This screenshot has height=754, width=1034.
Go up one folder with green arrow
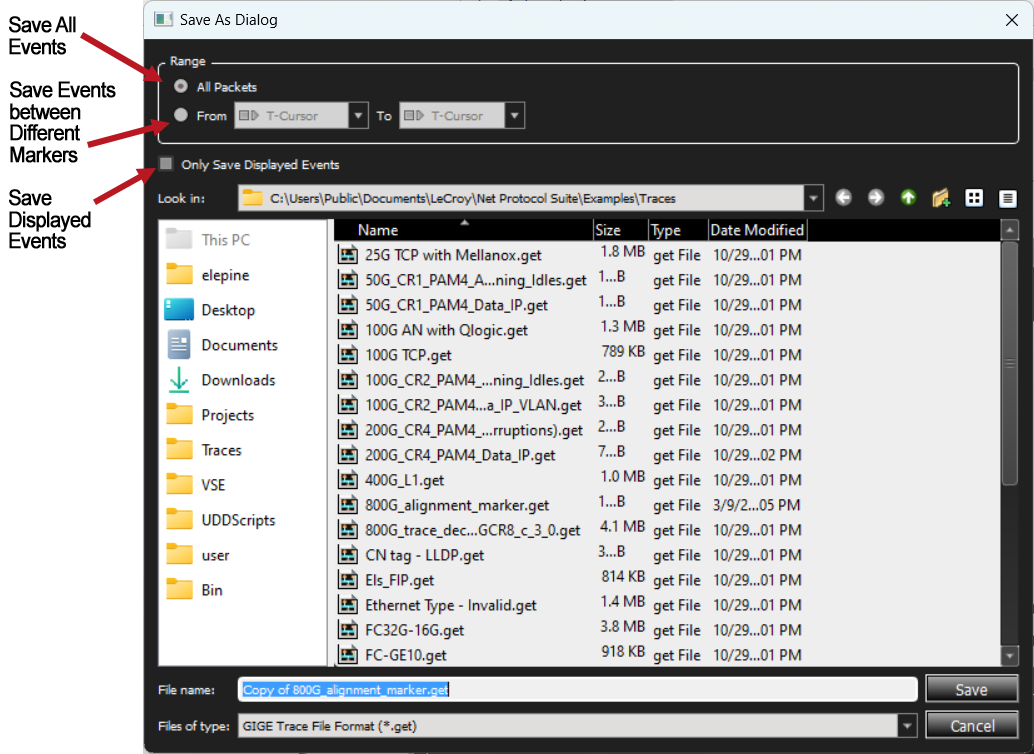[x=908, y=198]
